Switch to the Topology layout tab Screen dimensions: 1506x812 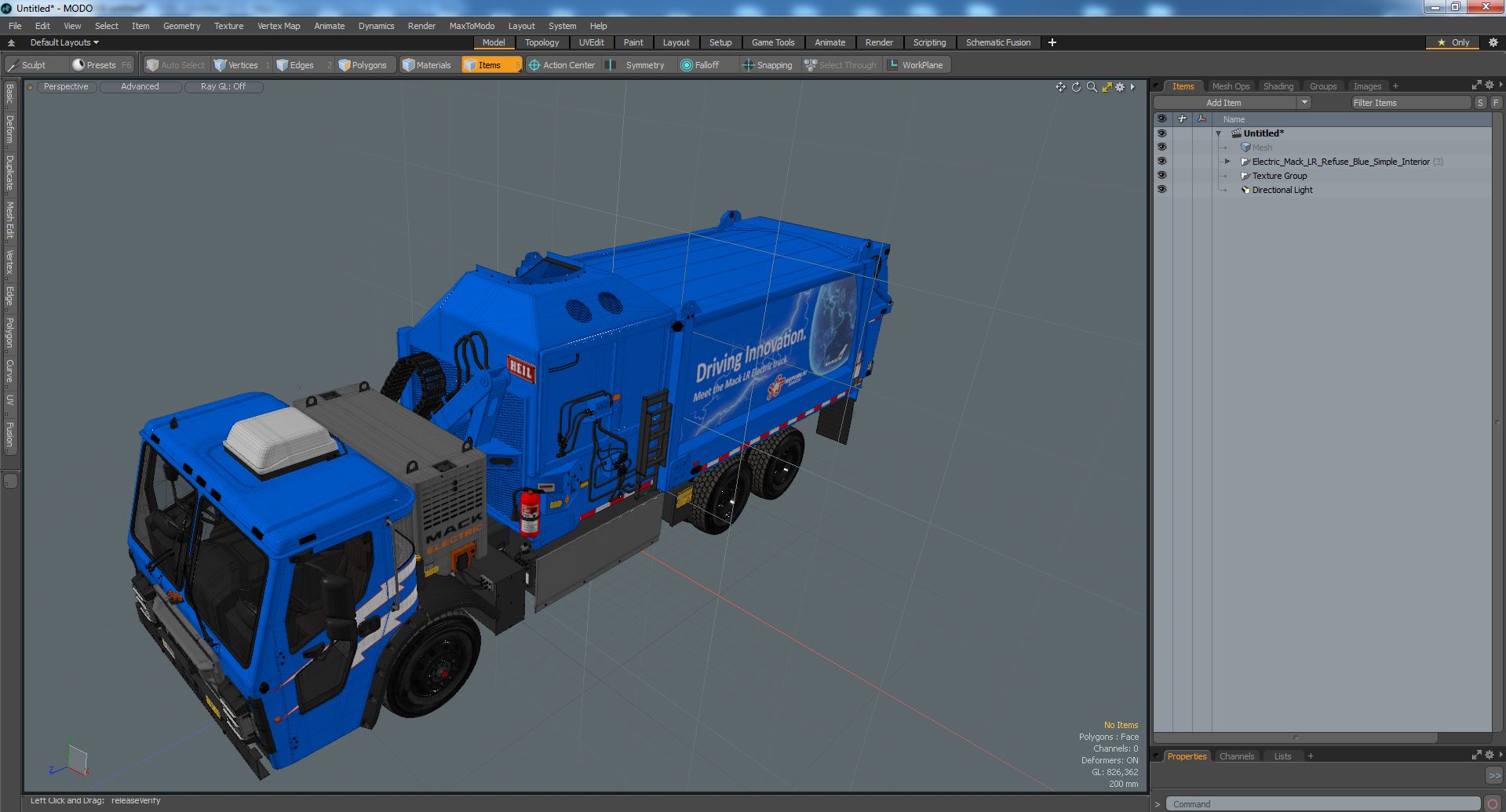[542, 42]
